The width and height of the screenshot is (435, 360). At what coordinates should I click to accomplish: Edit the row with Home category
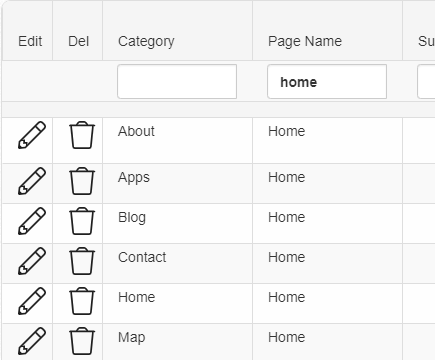pyautogui.click(x=32, y=301)
